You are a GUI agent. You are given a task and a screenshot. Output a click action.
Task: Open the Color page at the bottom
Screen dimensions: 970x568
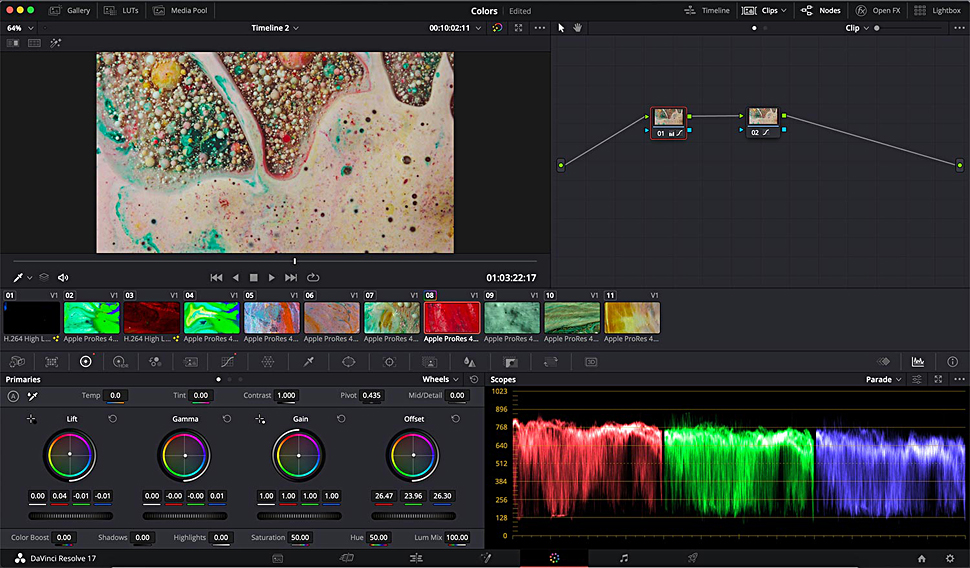554,558
